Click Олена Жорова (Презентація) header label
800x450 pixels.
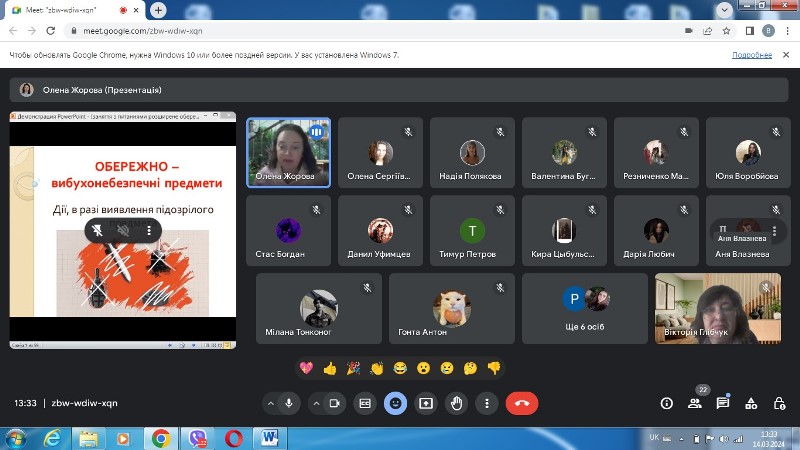point(102,90)
